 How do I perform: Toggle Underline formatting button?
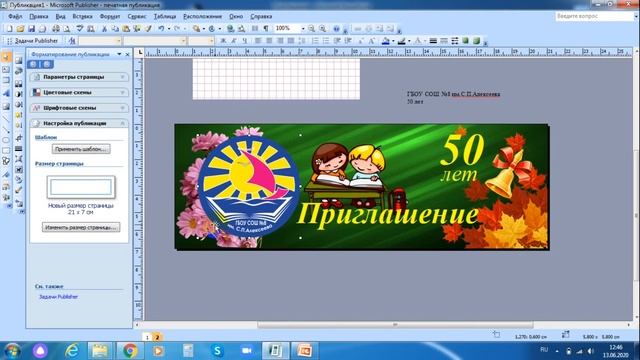(244, 41)
